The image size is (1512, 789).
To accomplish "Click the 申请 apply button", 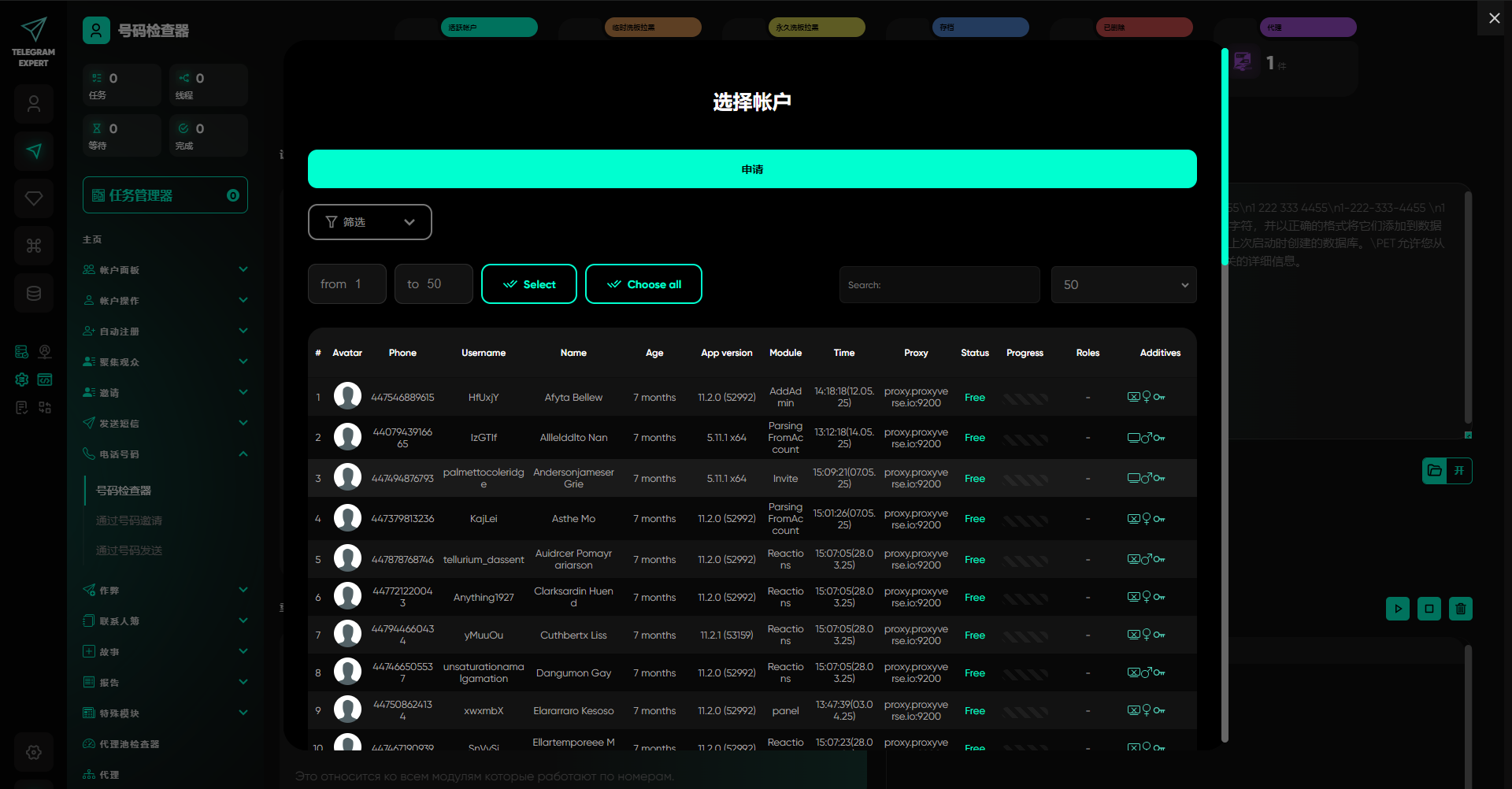I will click(752, 169).
